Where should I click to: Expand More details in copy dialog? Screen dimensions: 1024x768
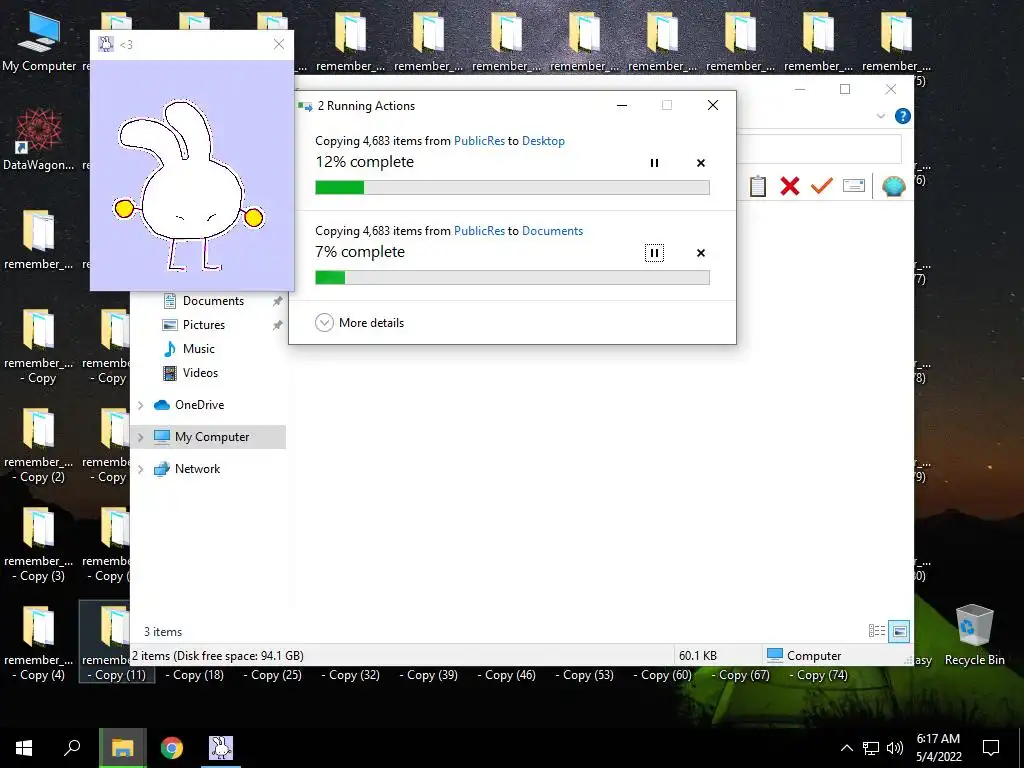pyautogui.click(x=360, y=323)
